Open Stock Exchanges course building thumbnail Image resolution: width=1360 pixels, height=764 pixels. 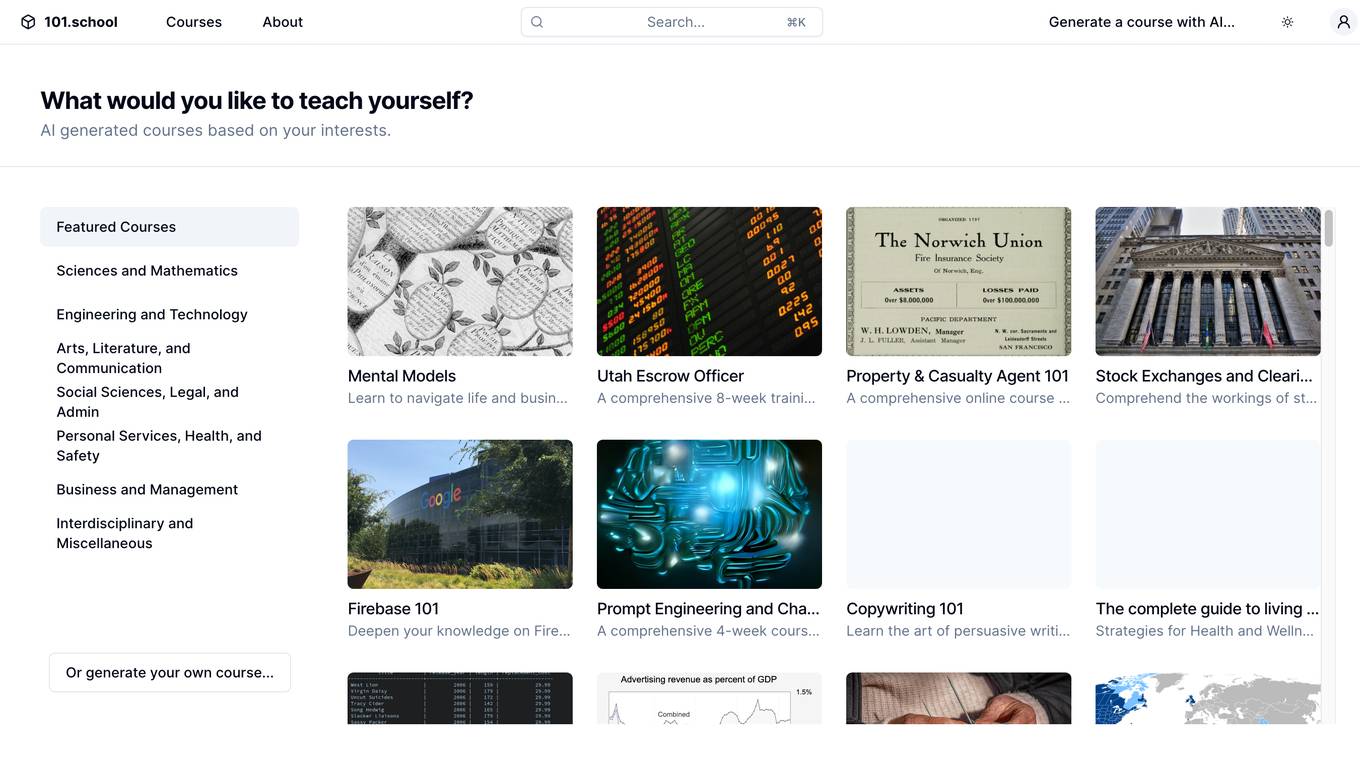pos(1208,281)
